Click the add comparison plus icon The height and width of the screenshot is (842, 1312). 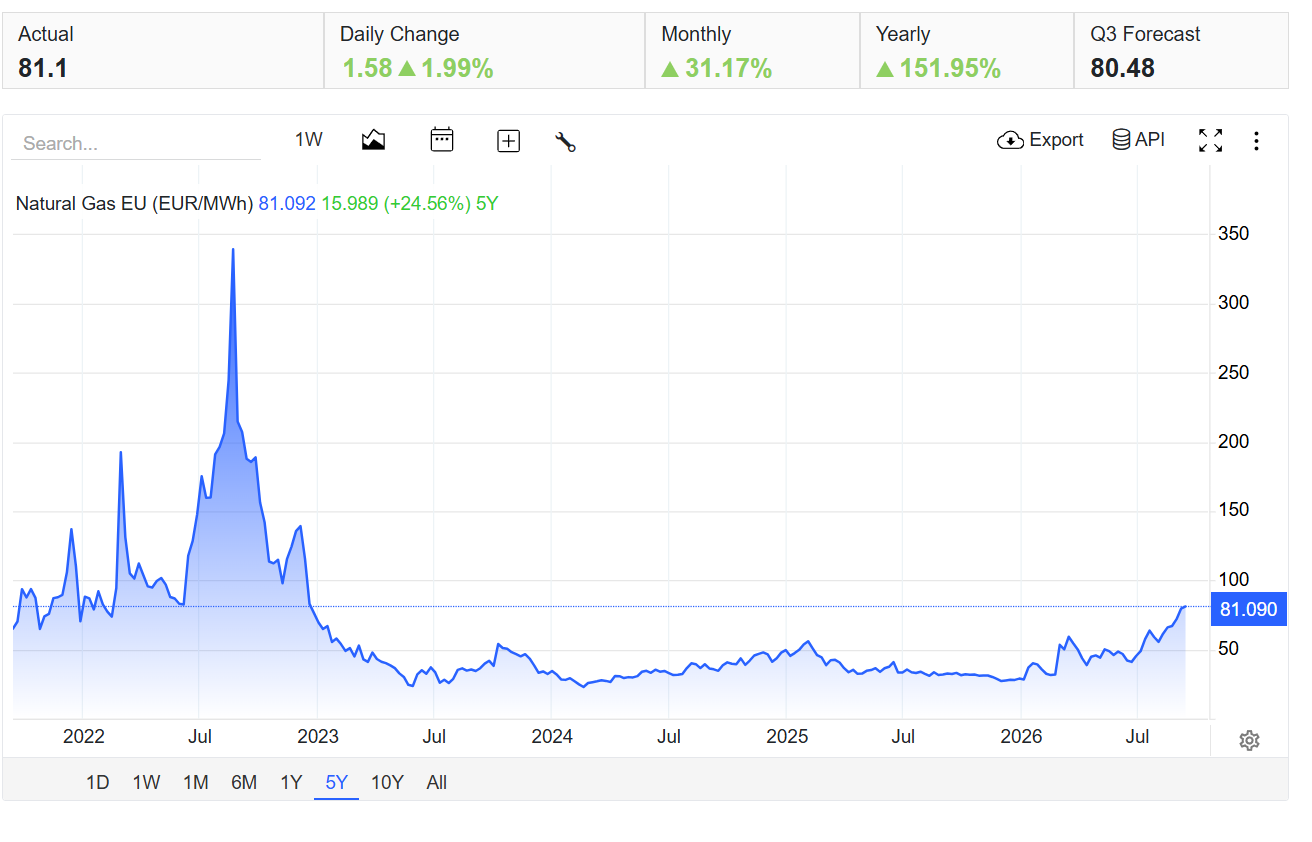(x=508, y=141)
